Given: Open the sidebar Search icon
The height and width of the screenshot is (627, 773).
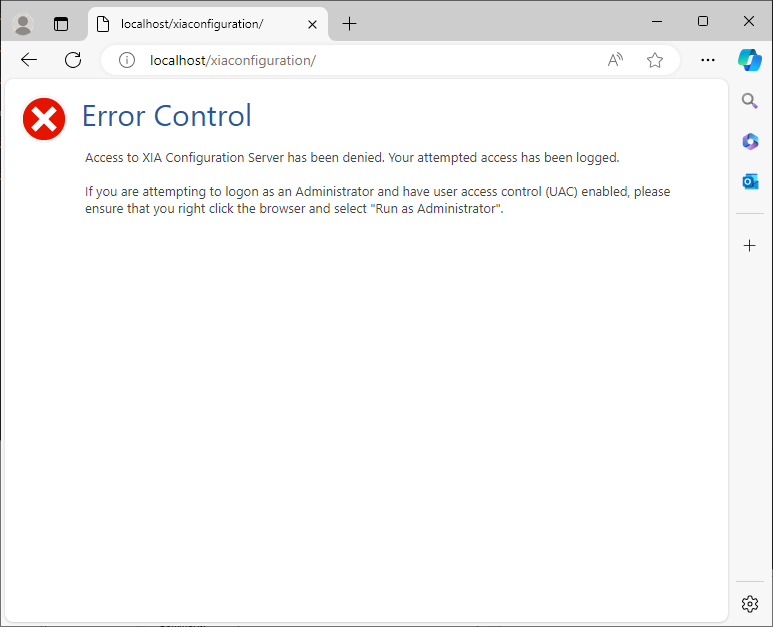Looking at the screenshot, I should click(749, 101).
